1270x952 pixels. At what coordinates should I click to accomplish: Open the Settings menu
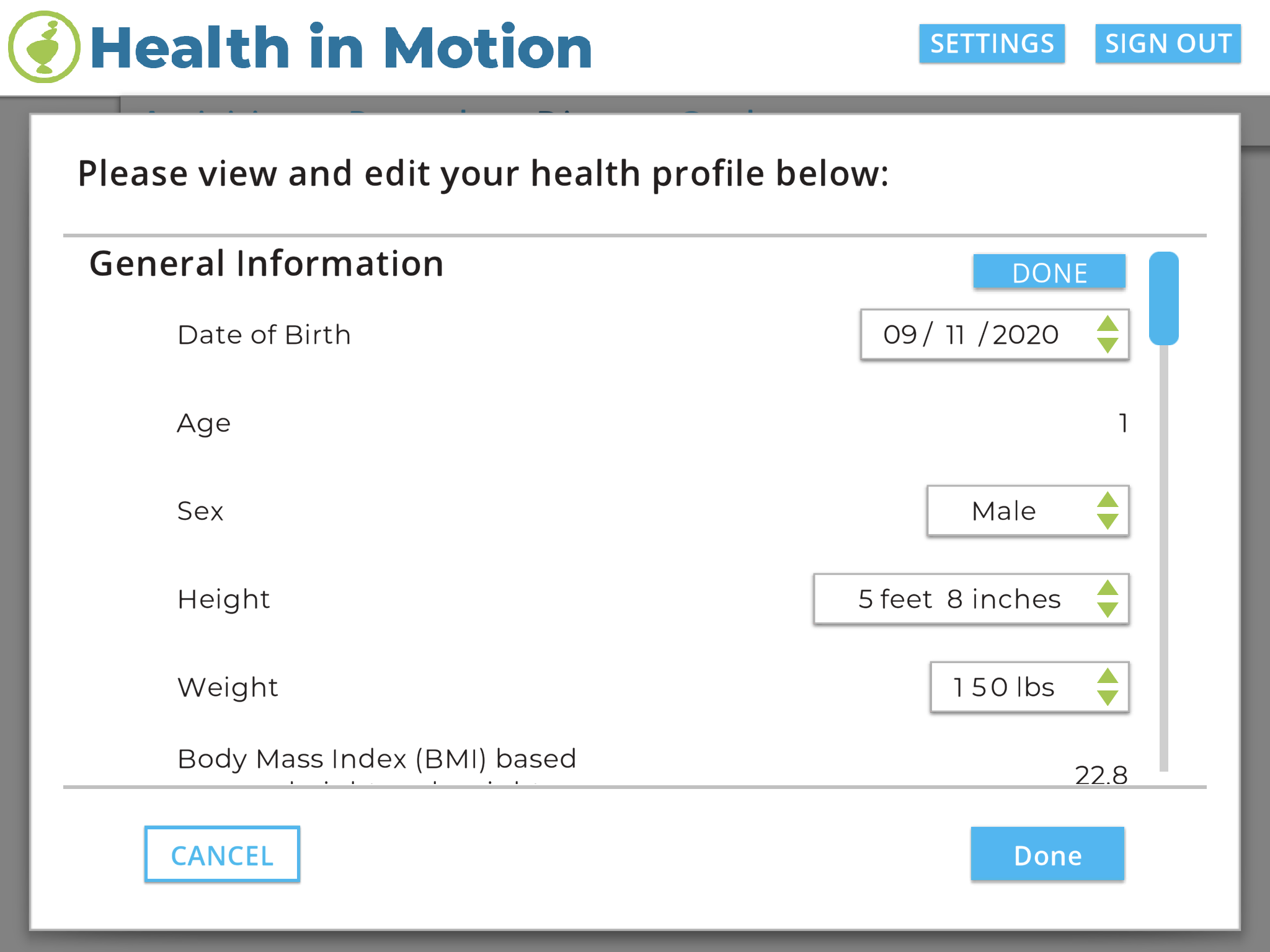coord(992,44)
